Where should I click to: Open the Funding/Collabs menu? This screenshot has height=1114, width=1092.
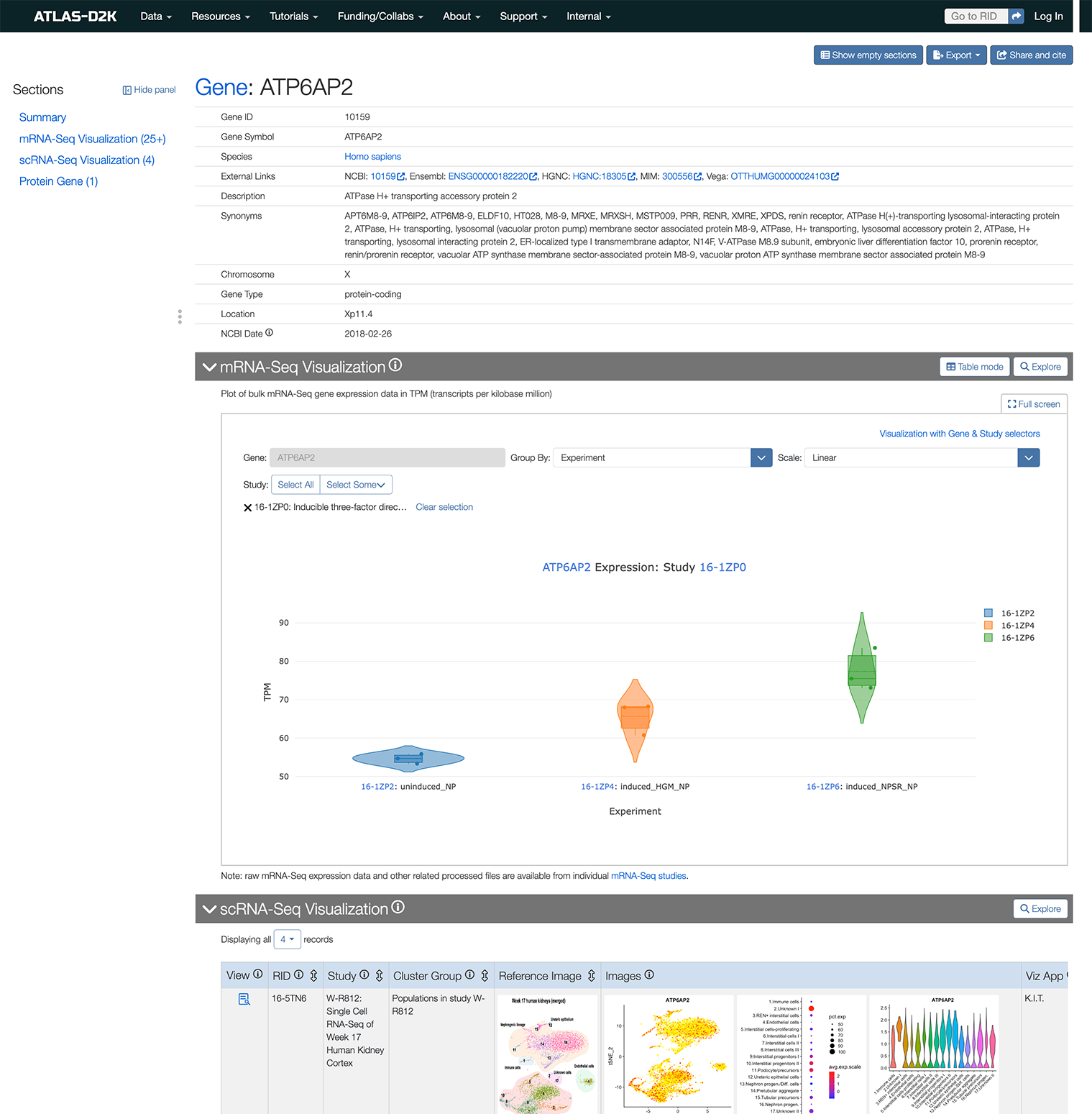click(380, 17)
